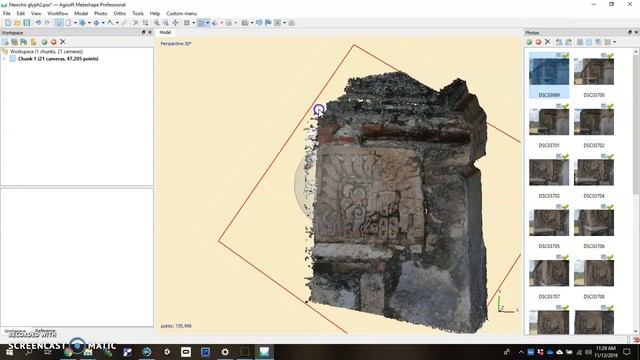Open a project with the folder icon
640x360 pixels.
pyautogui.click(x=18, y=23)
